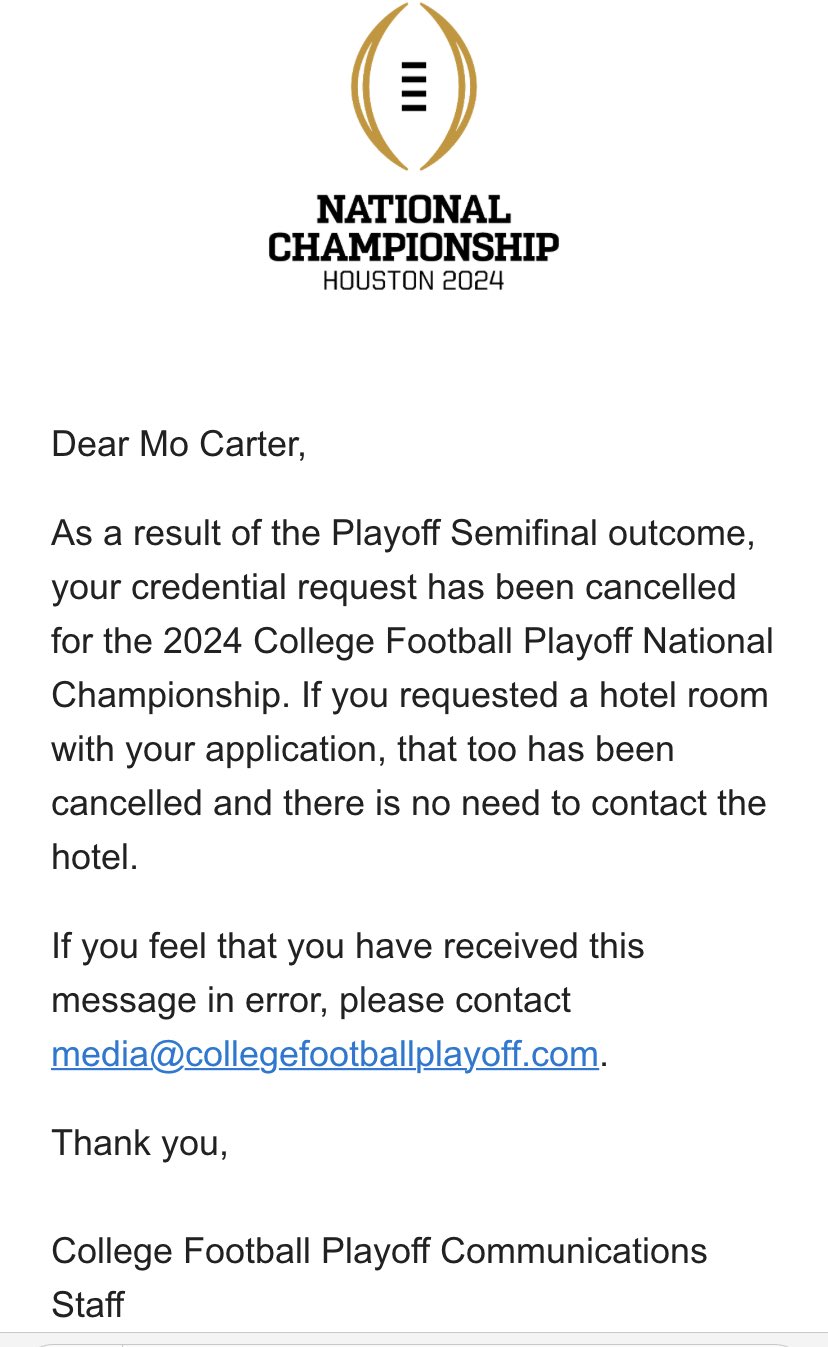
Task: Click the single word "hotel." line
Action: 94,857
